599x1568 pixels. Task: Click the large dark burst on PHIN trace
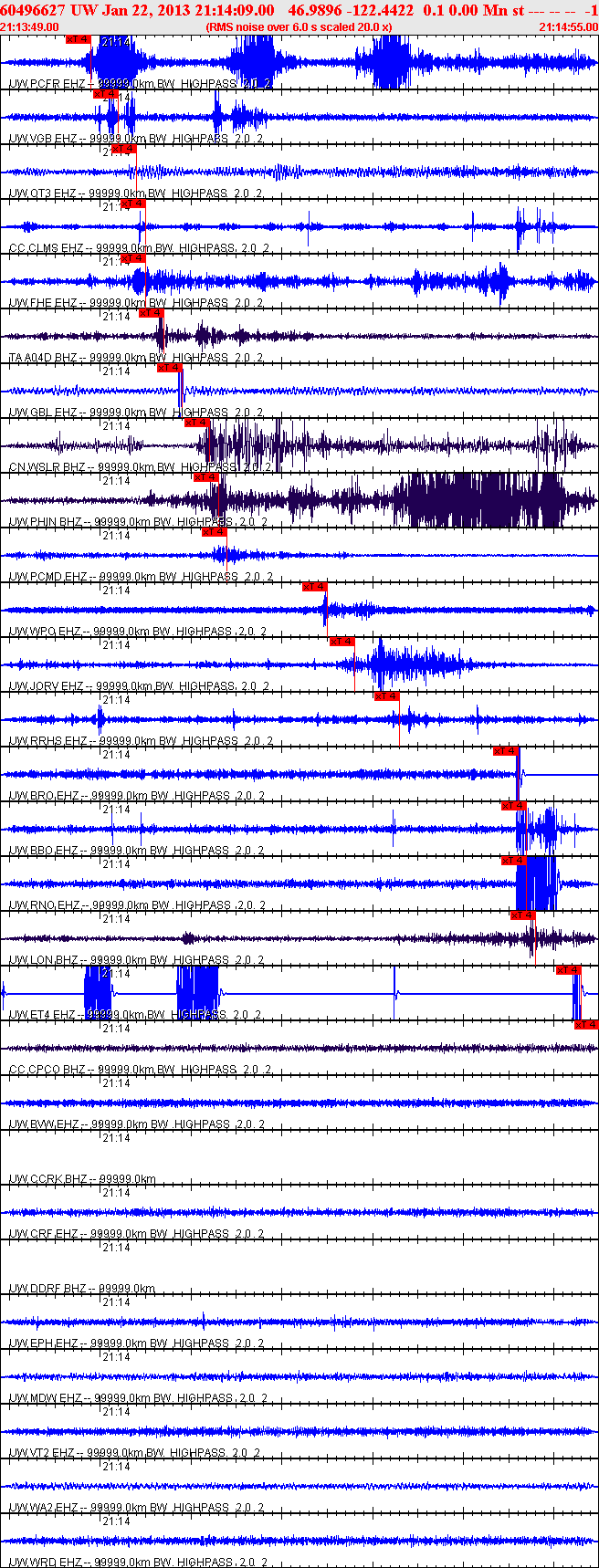pos(484,500)
